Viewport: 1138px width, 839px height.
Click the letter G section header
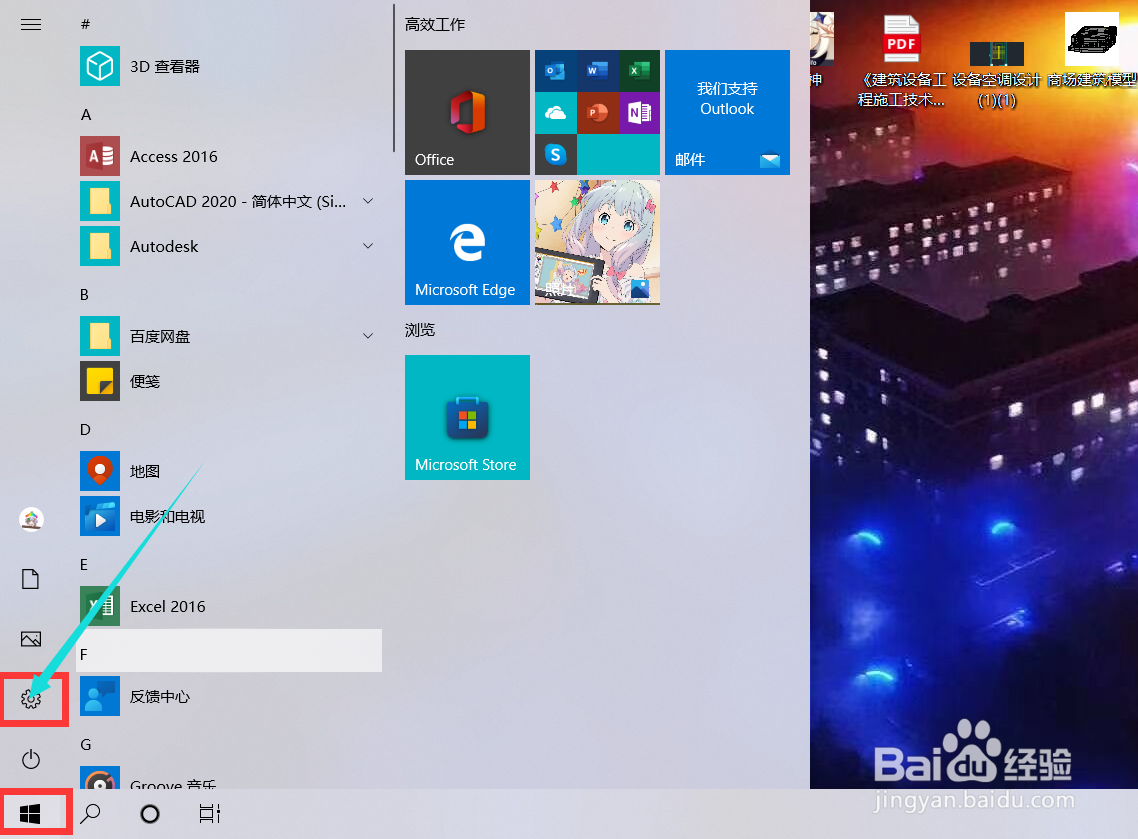pos(86,745)
